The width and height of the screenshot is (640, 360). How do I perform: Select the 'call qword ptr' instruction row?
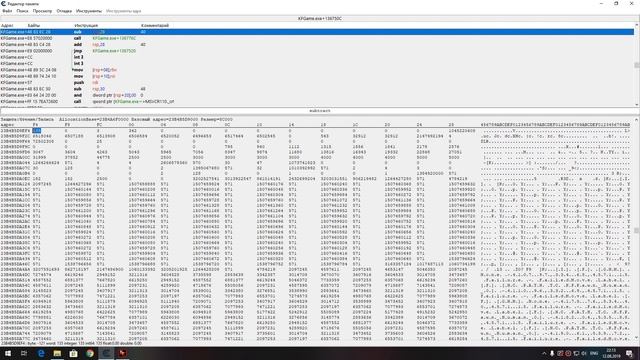(x=317, y=101)
